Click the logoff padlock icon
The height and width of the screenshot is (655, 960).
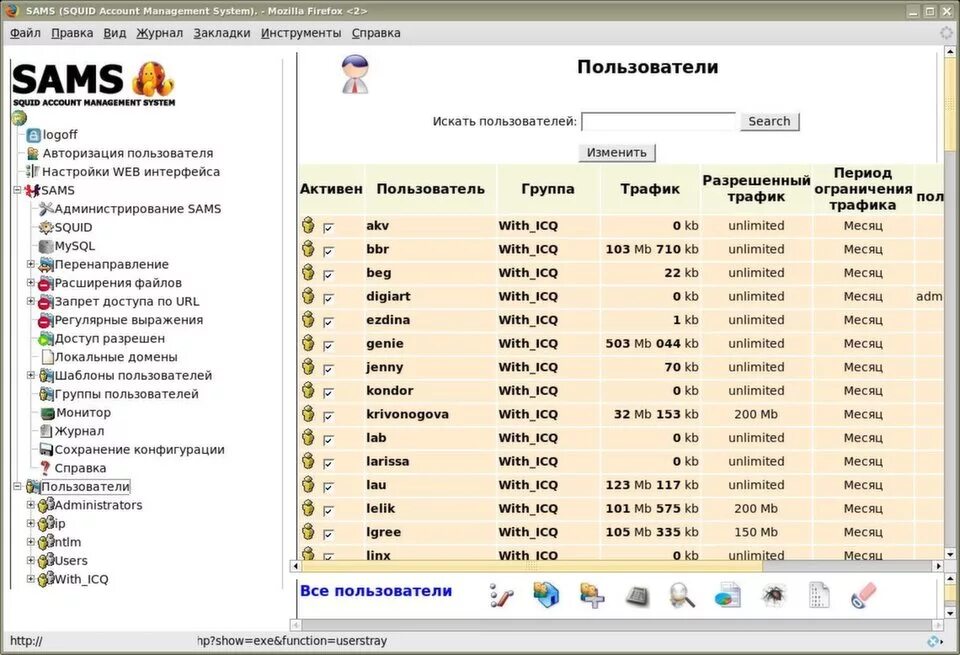coord(34,135)
